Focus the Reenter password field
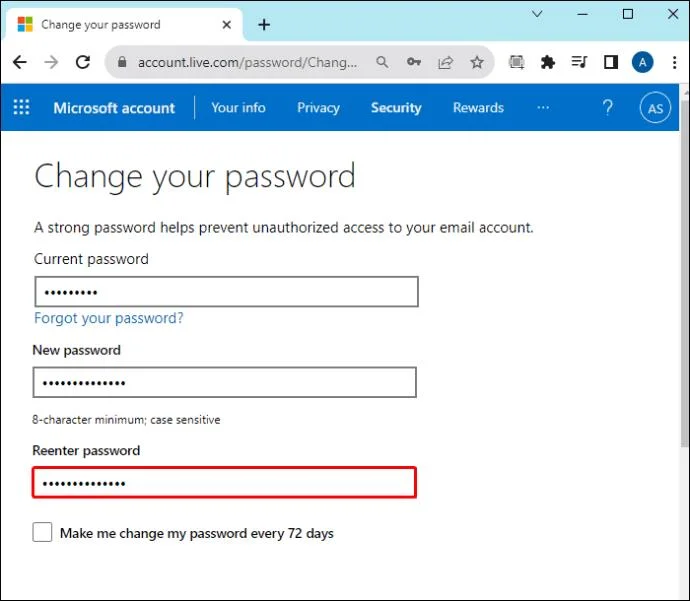Viewport: 690px width, 601px height. point(224,483)
